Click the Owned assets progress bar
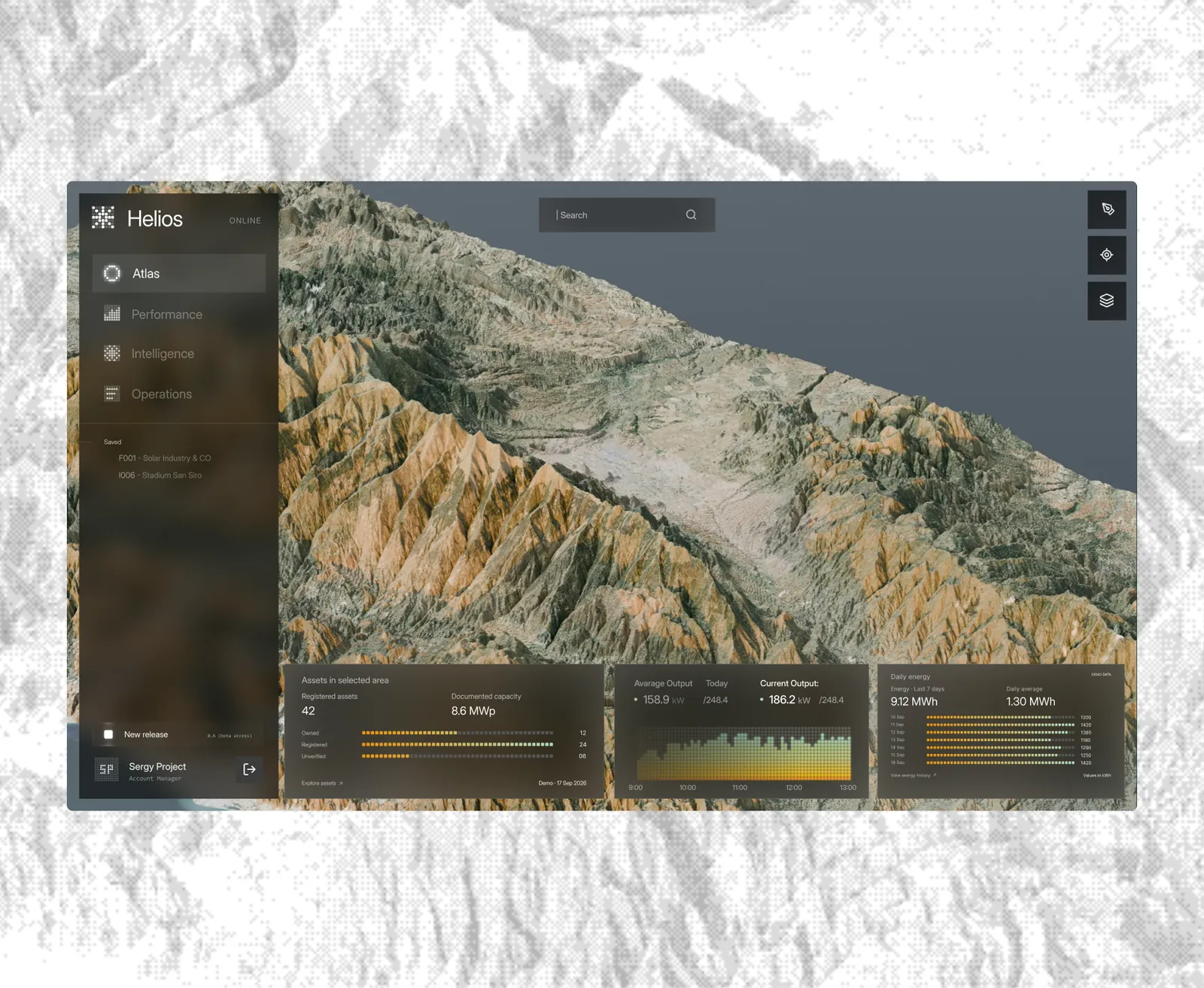Screen dimensions: 1204x988 [458, 733]
